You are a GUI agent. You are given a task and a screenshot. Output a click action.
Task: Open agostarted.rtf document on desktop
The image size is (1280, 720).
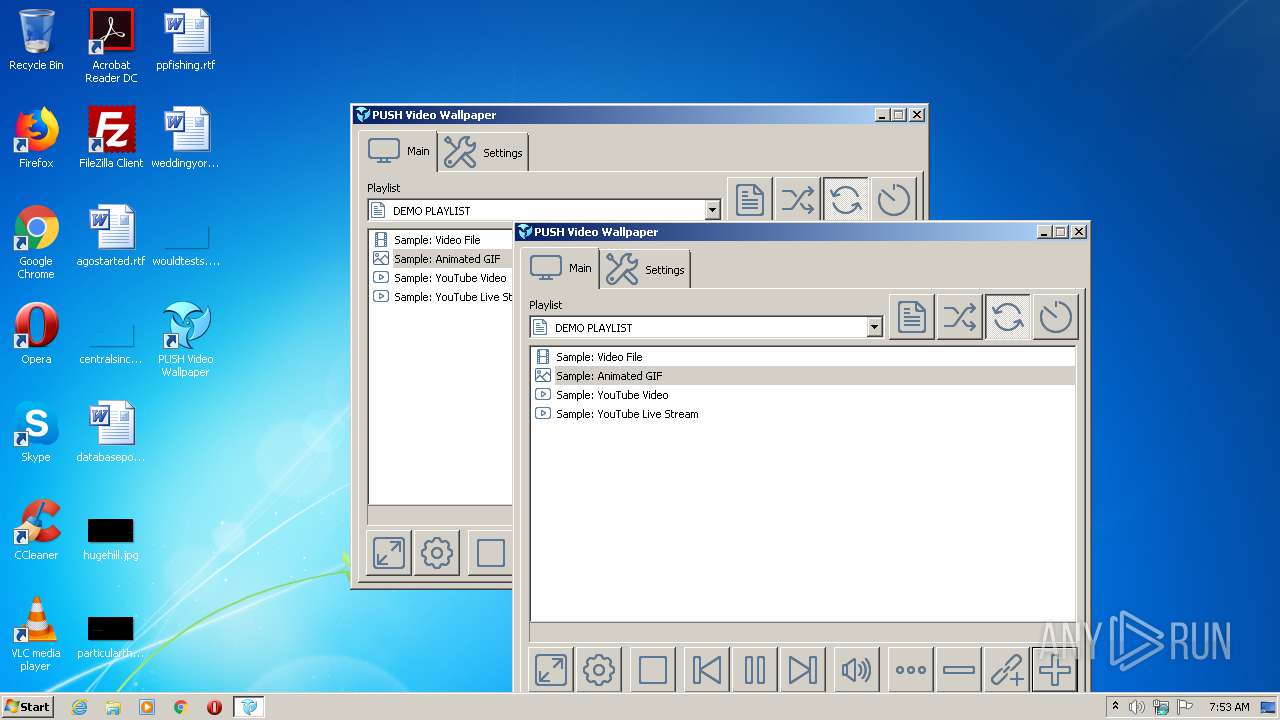click(x=111, y=236)
